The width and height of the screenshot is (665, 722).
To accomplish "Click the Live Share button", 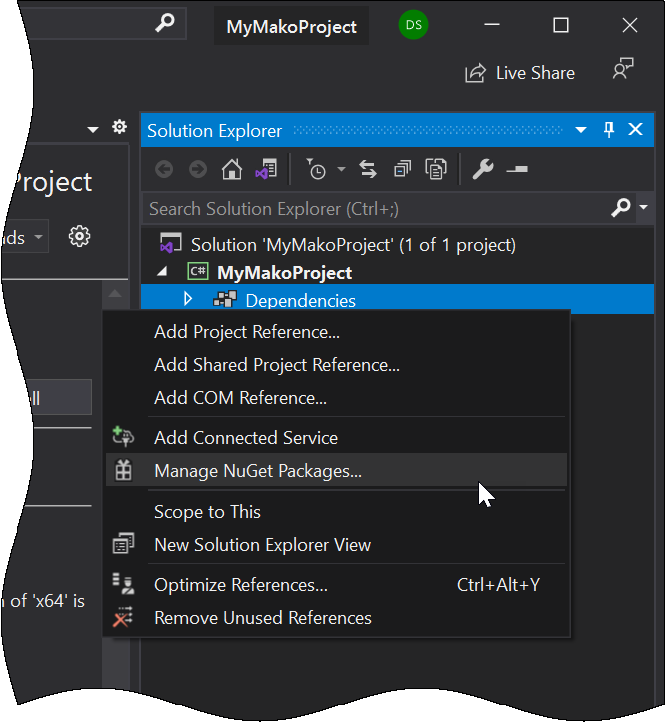I will [x=520, y=73].
